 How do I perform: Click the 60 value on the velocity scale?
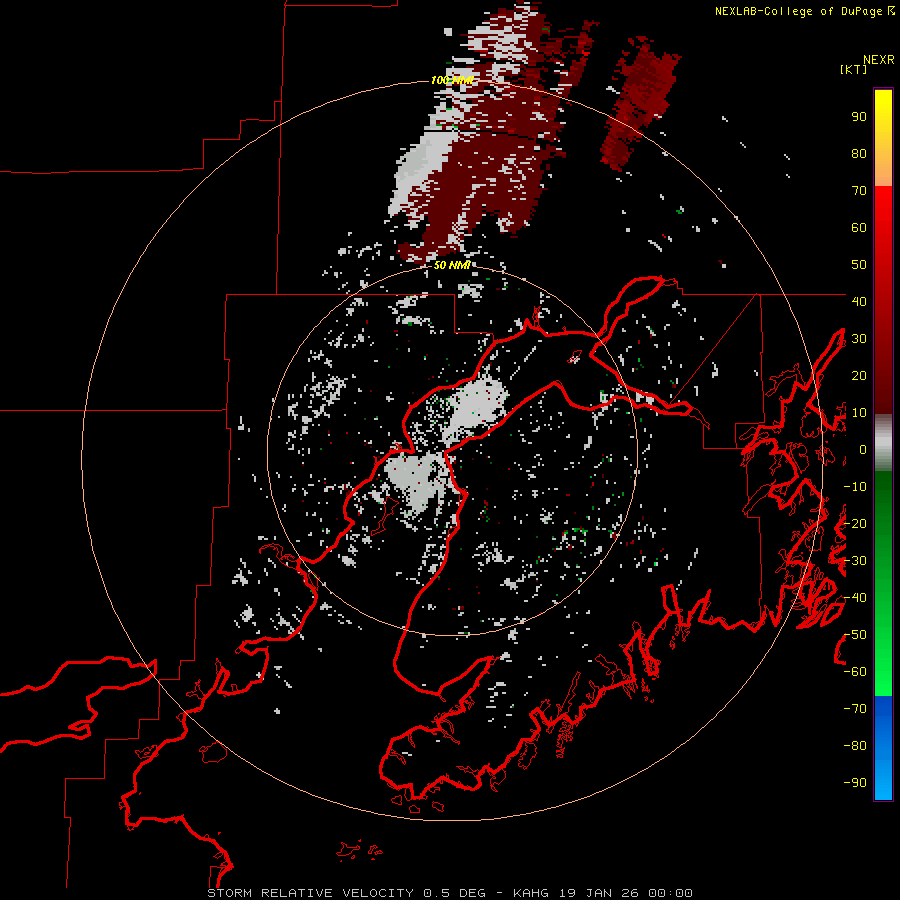[x=859, y=228]
